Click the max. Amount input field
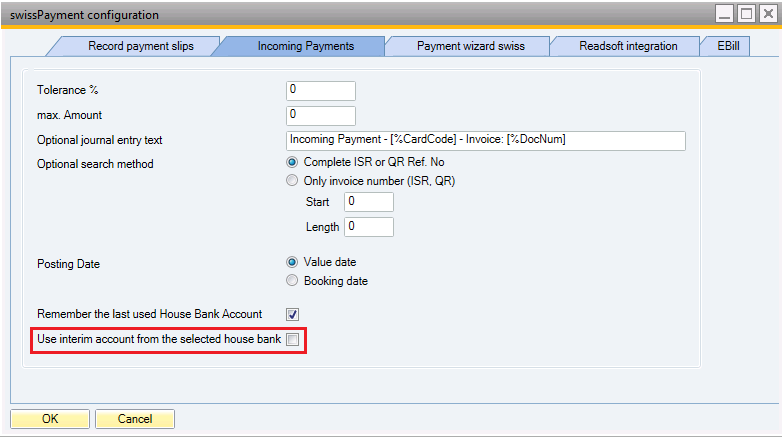Image resolution: width=782 pixels, height=437 pixels. 321,115
